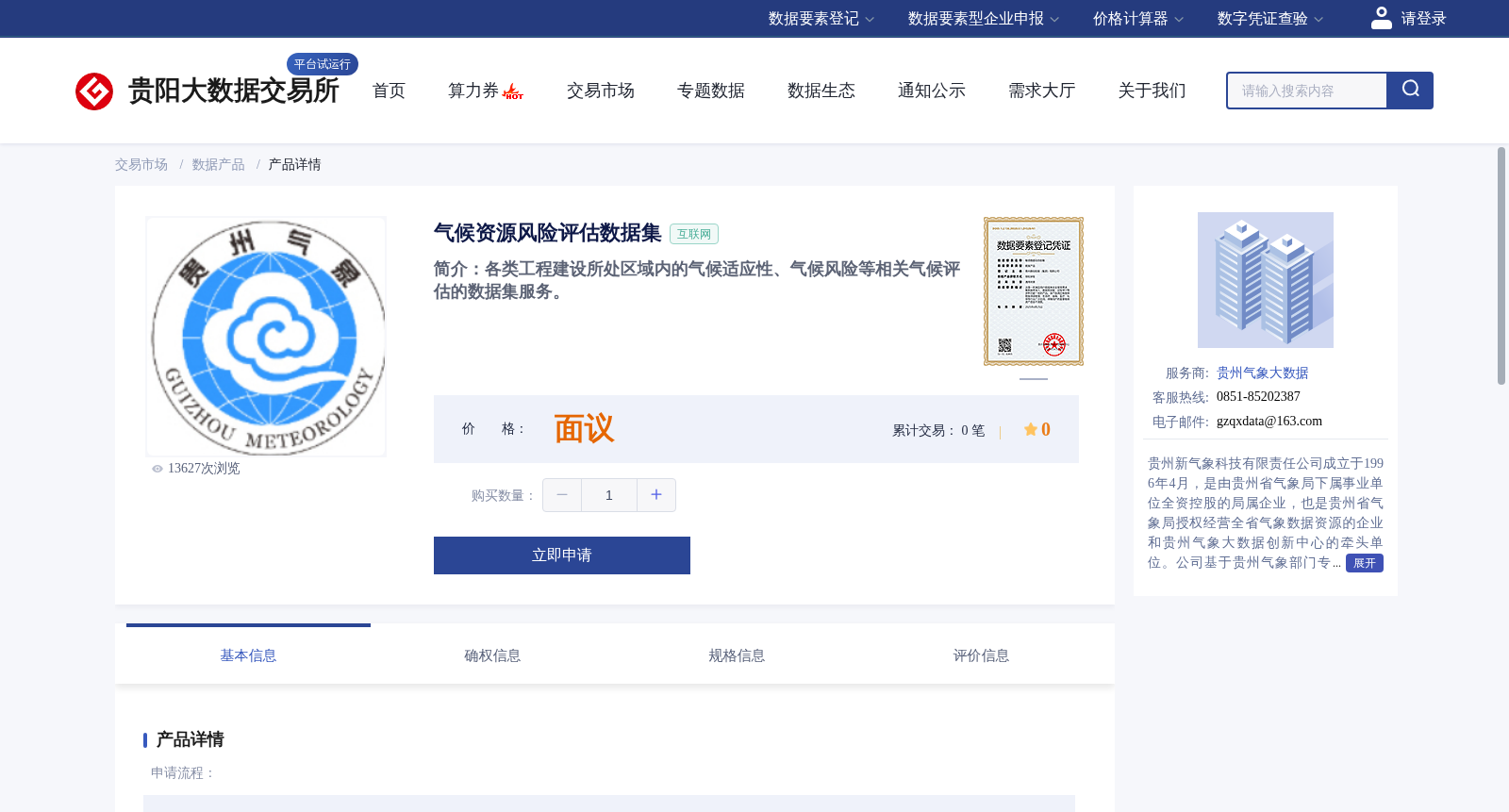Click the 立即申请 button
This screenshot has width=1509, height=812.
point(562,555)
